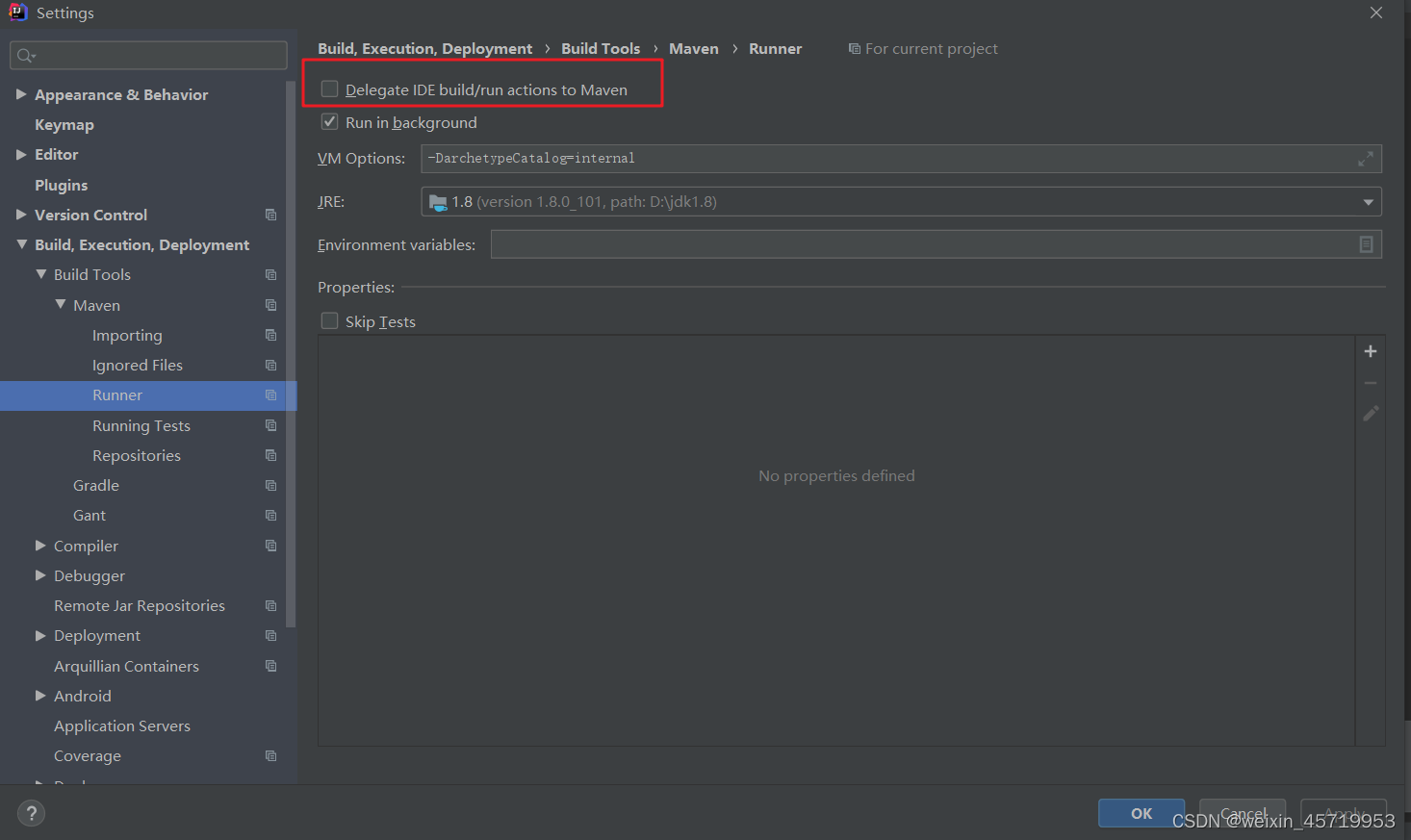Image resolution: width=1411 pixels, height=840 pixels.
Task: Click project-level icon beside Repositories
Action: click(x=270, y=455)
